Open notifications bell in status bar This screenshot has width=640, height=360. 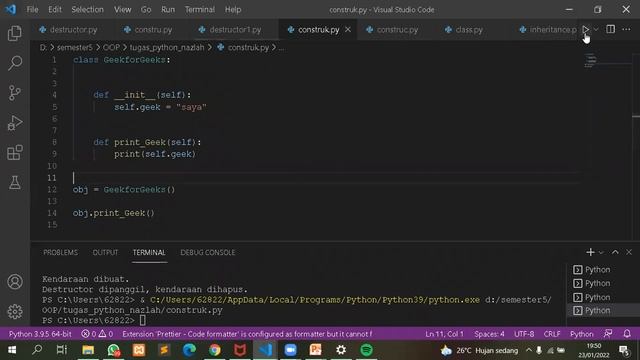(x=627, y=334)
